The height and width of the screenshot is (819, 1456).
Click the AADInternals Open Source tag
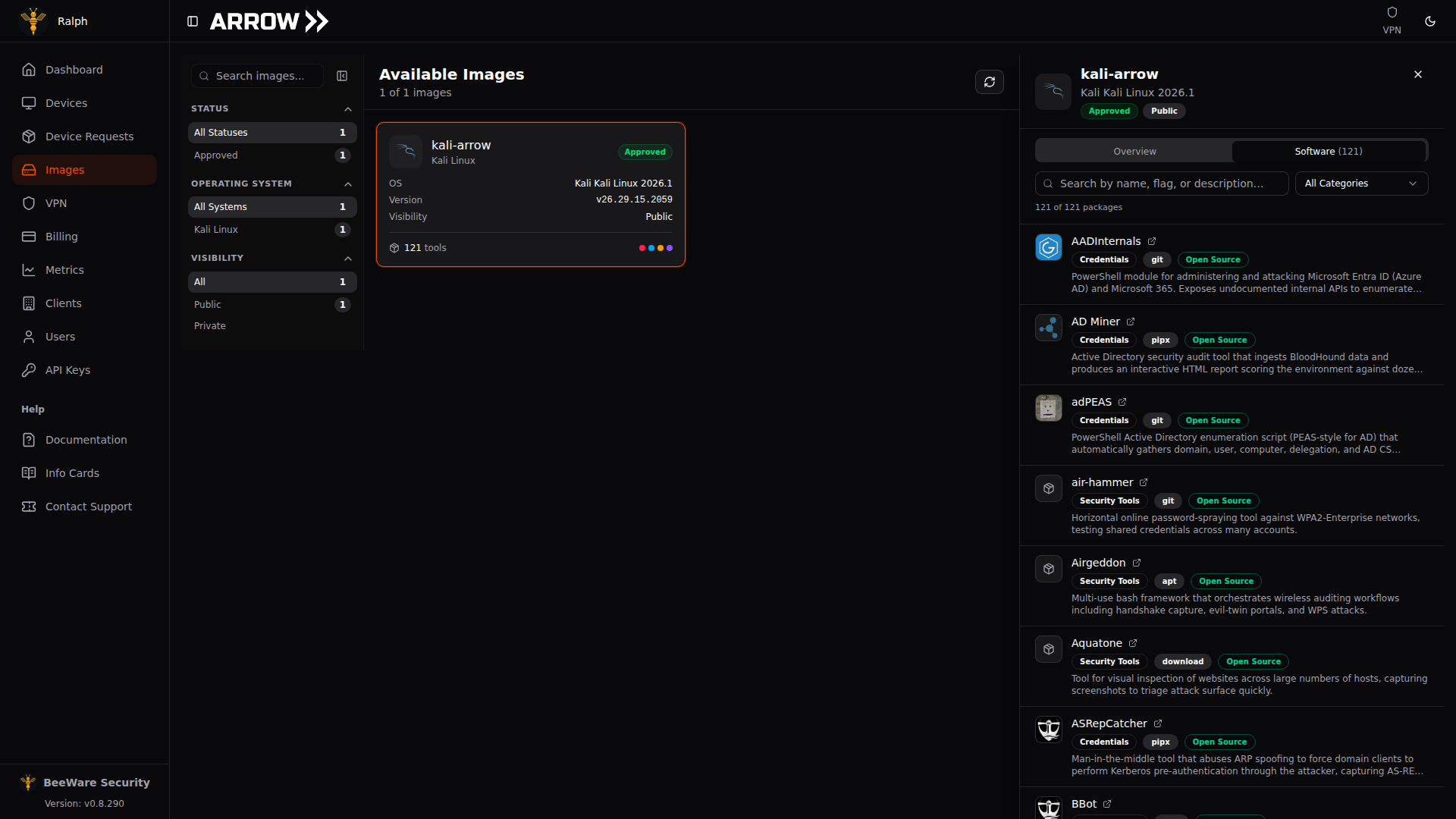coord(1213,260)
